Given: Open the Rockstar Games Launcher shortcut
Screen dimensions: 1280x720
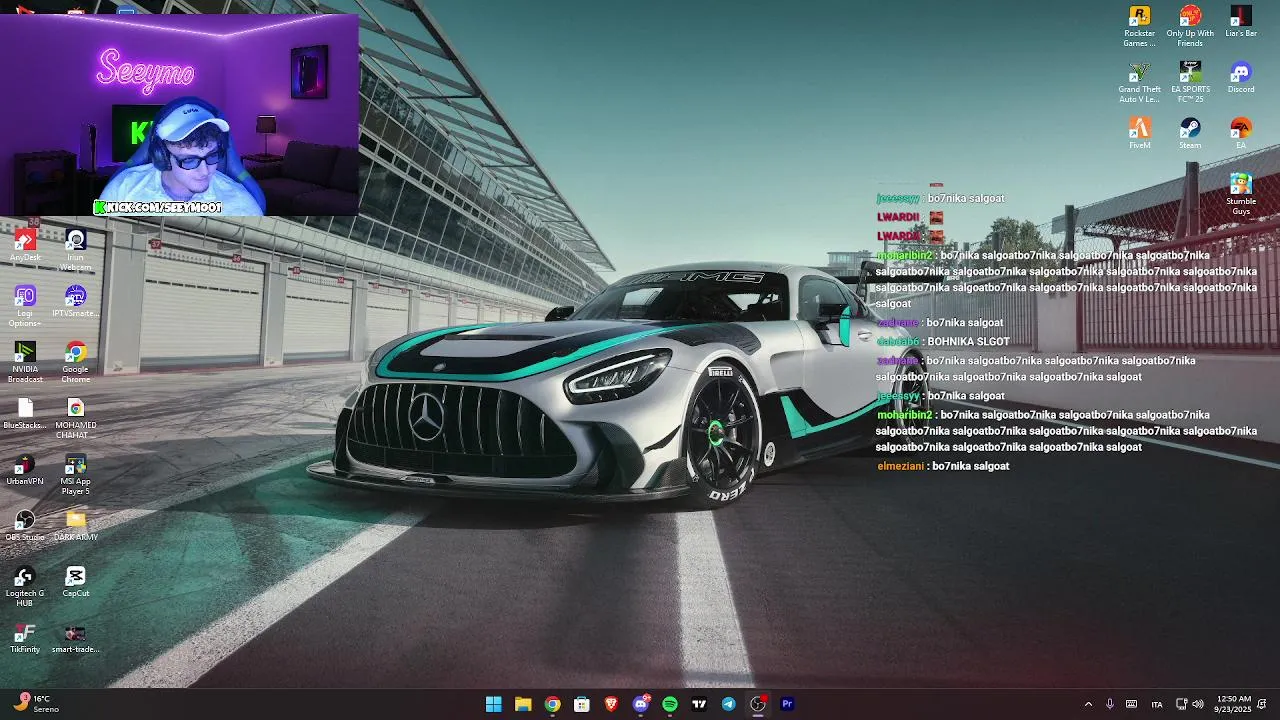Looking at the screenshot, I should click(x=1139, y=26).
